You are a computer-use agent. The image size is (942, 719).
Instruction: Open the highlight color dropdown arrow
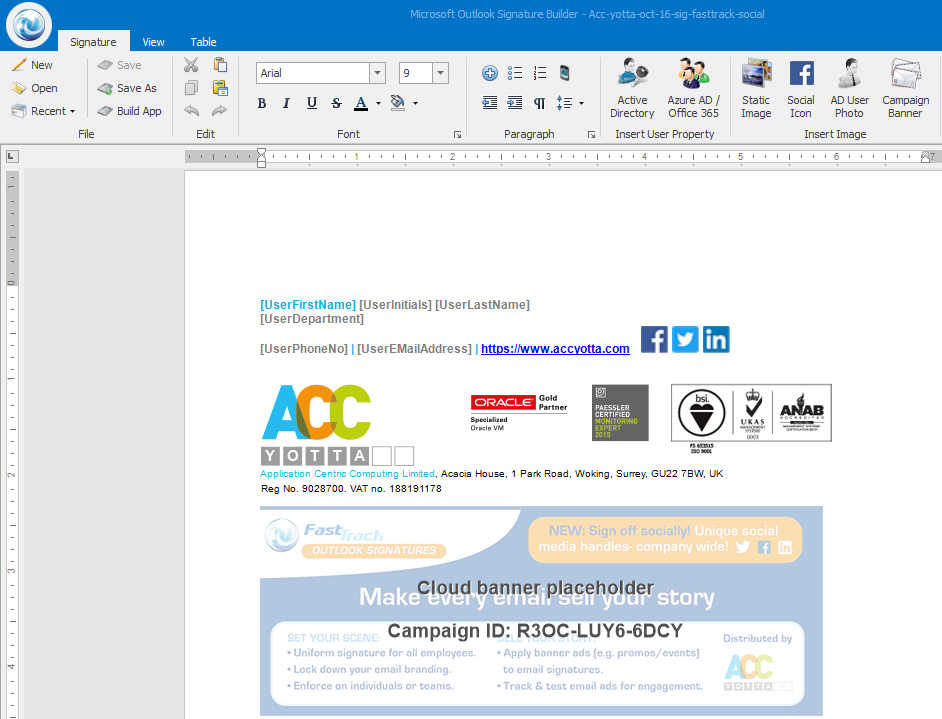[415, 103]
